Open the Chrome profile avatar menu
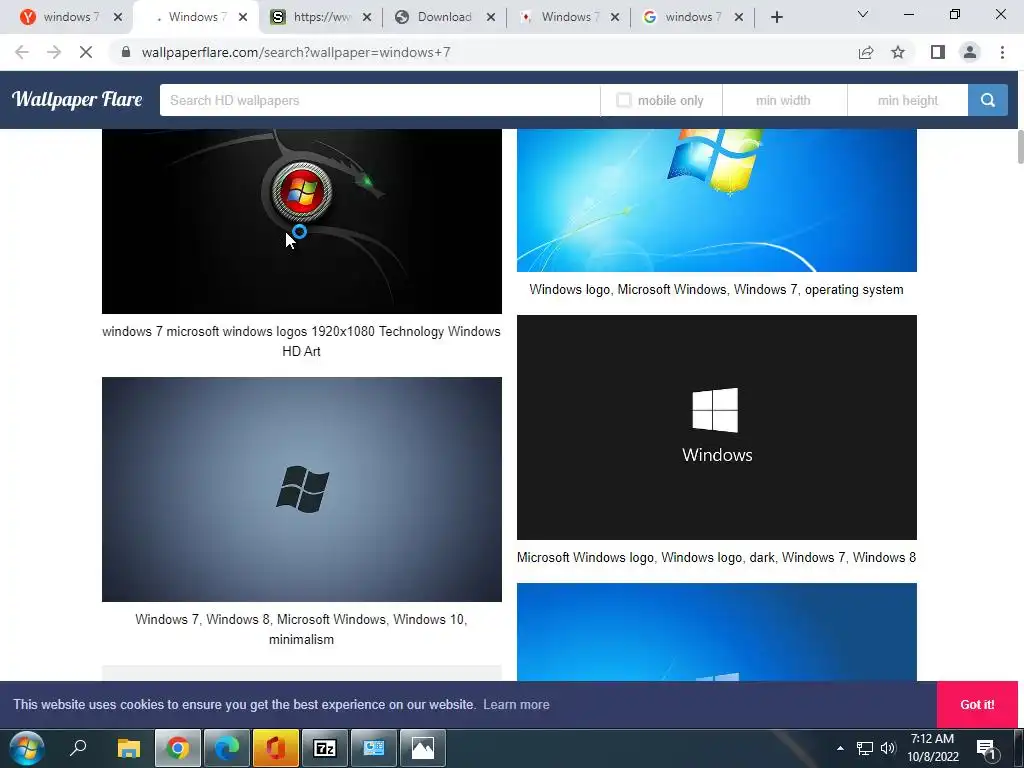 (x=970, y=52)
